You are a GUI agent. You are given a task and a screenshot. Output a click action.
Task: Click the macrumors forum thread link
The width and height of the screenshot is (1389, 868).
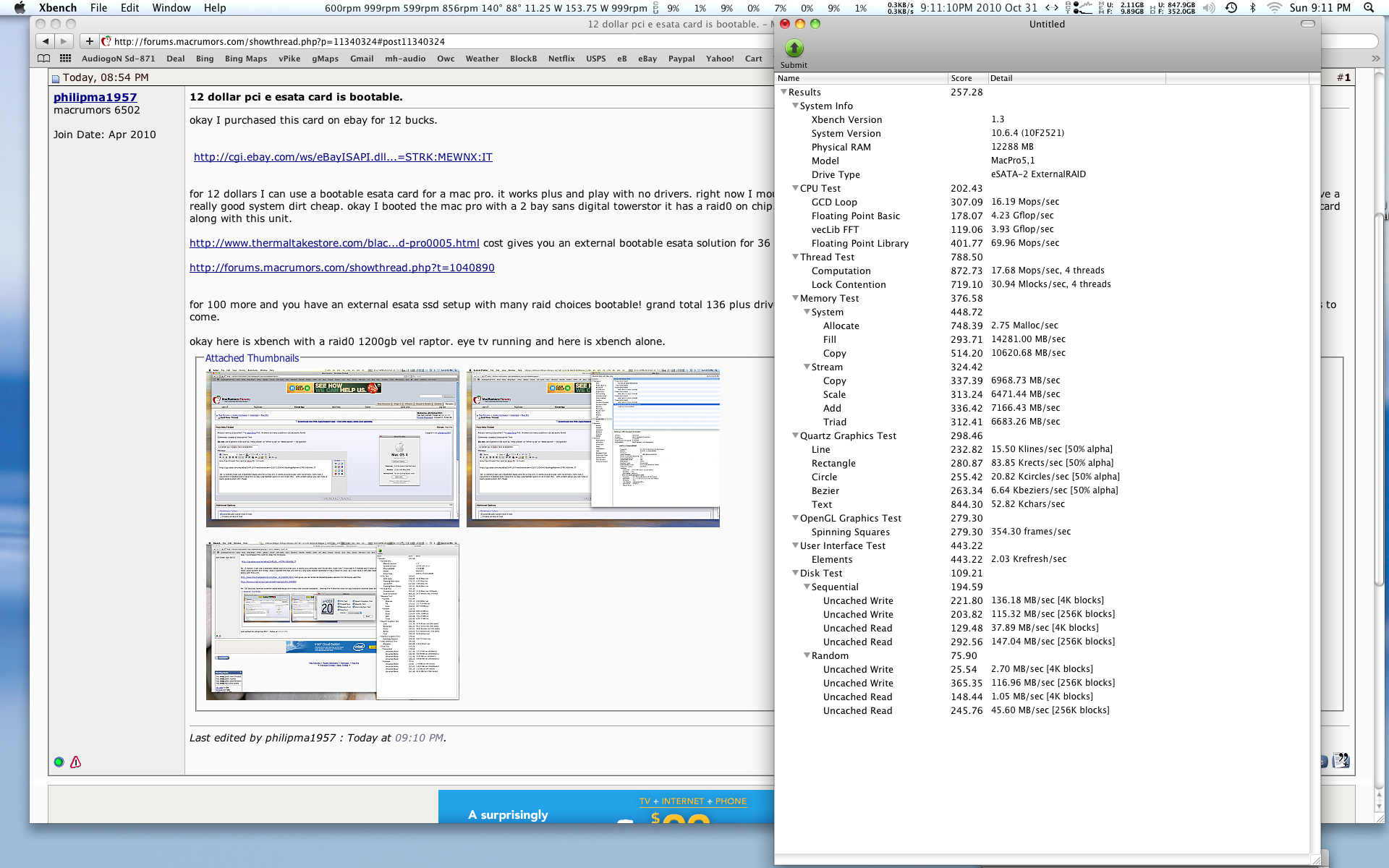pyautogui.click(x=341, y=268)
